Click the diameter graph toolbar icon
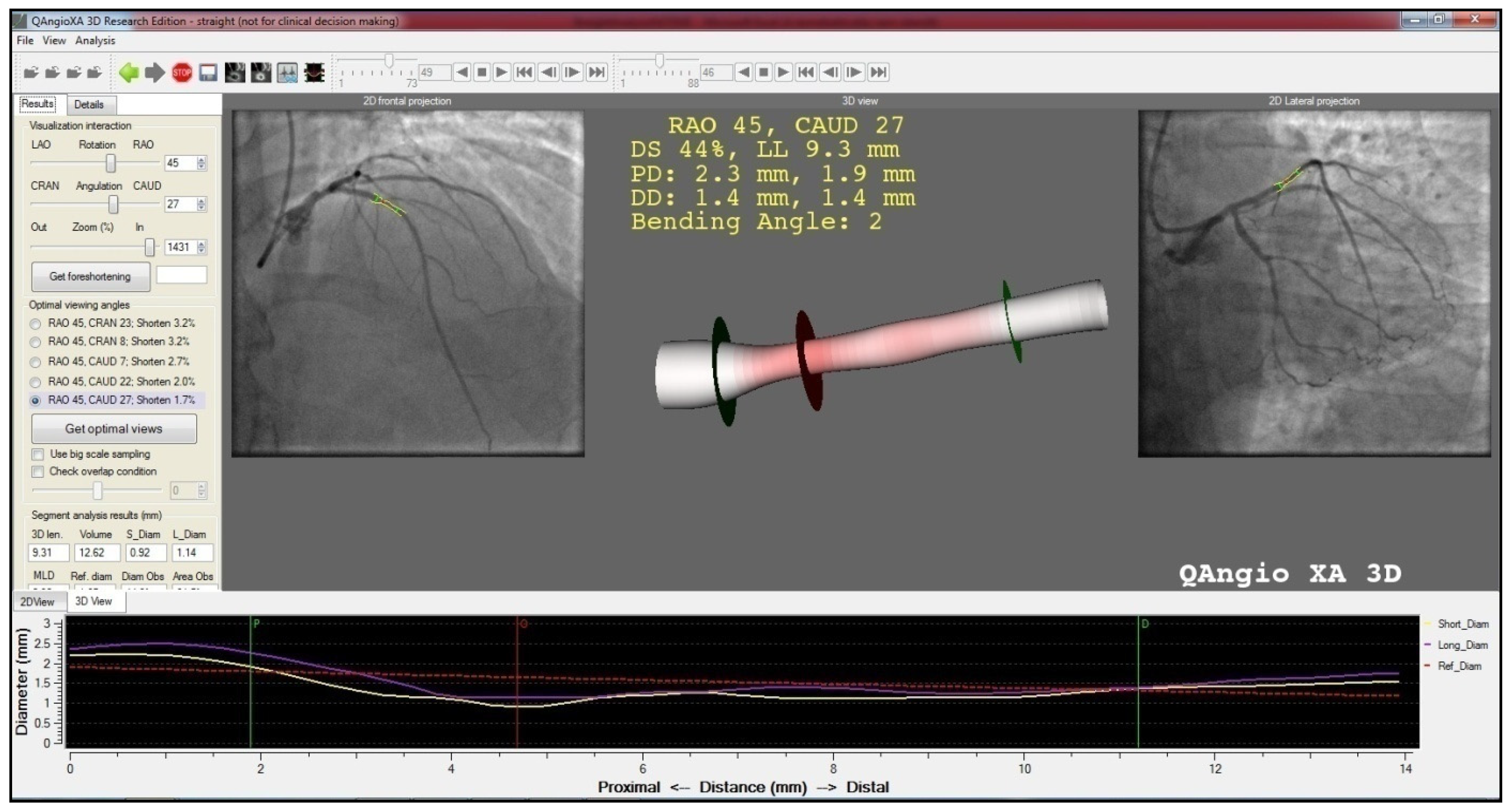 (287, 73)
